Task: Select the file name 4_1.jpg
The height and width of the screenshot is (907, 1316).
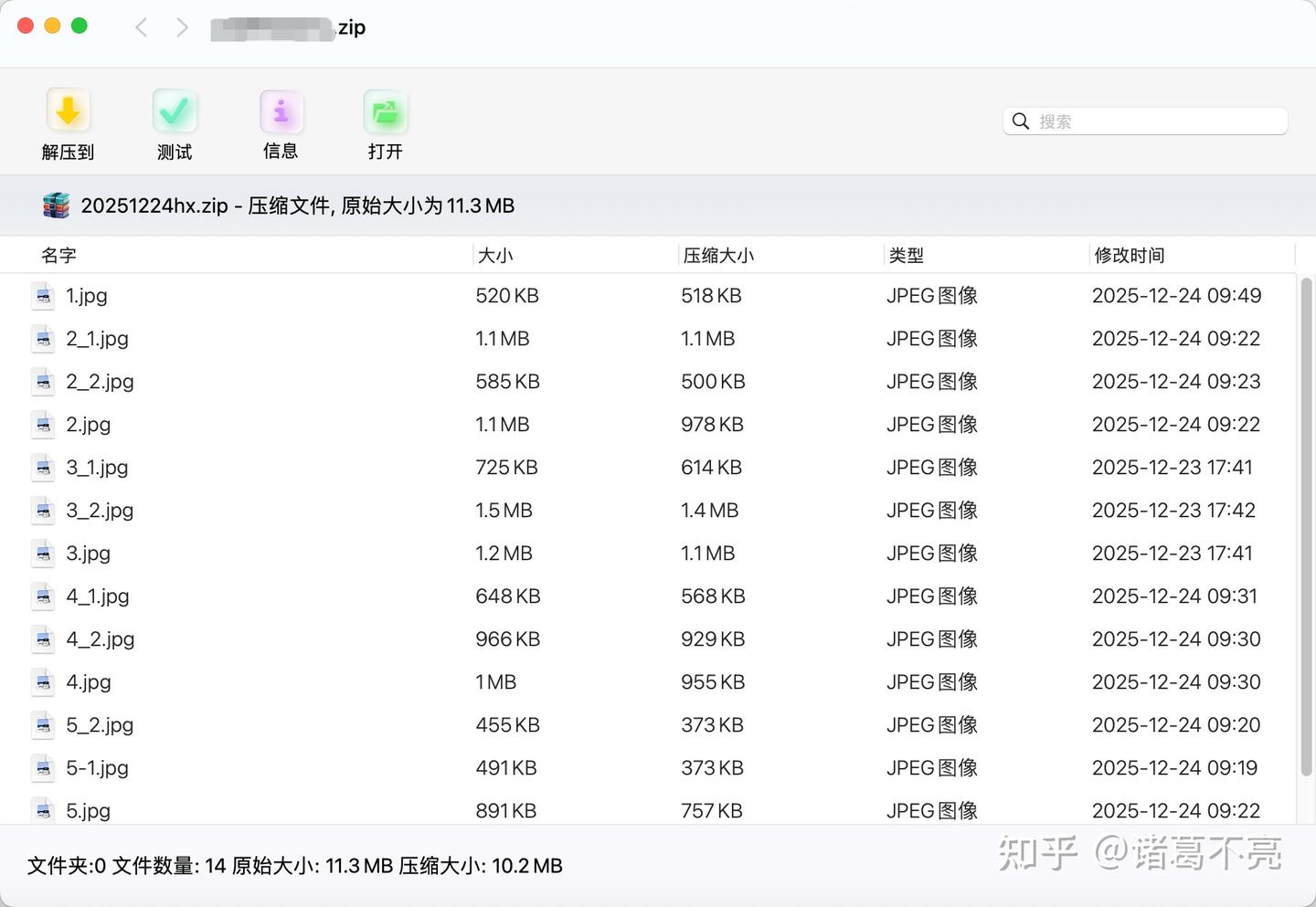Action: click(x=98, y=596)
